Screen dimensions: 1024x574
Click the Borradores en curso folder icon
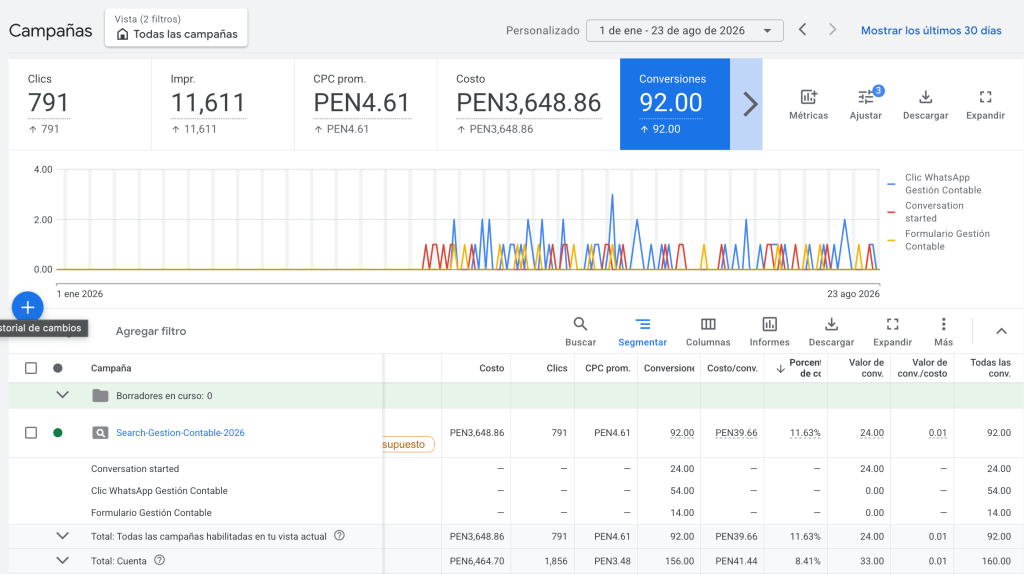click(100, 396)
